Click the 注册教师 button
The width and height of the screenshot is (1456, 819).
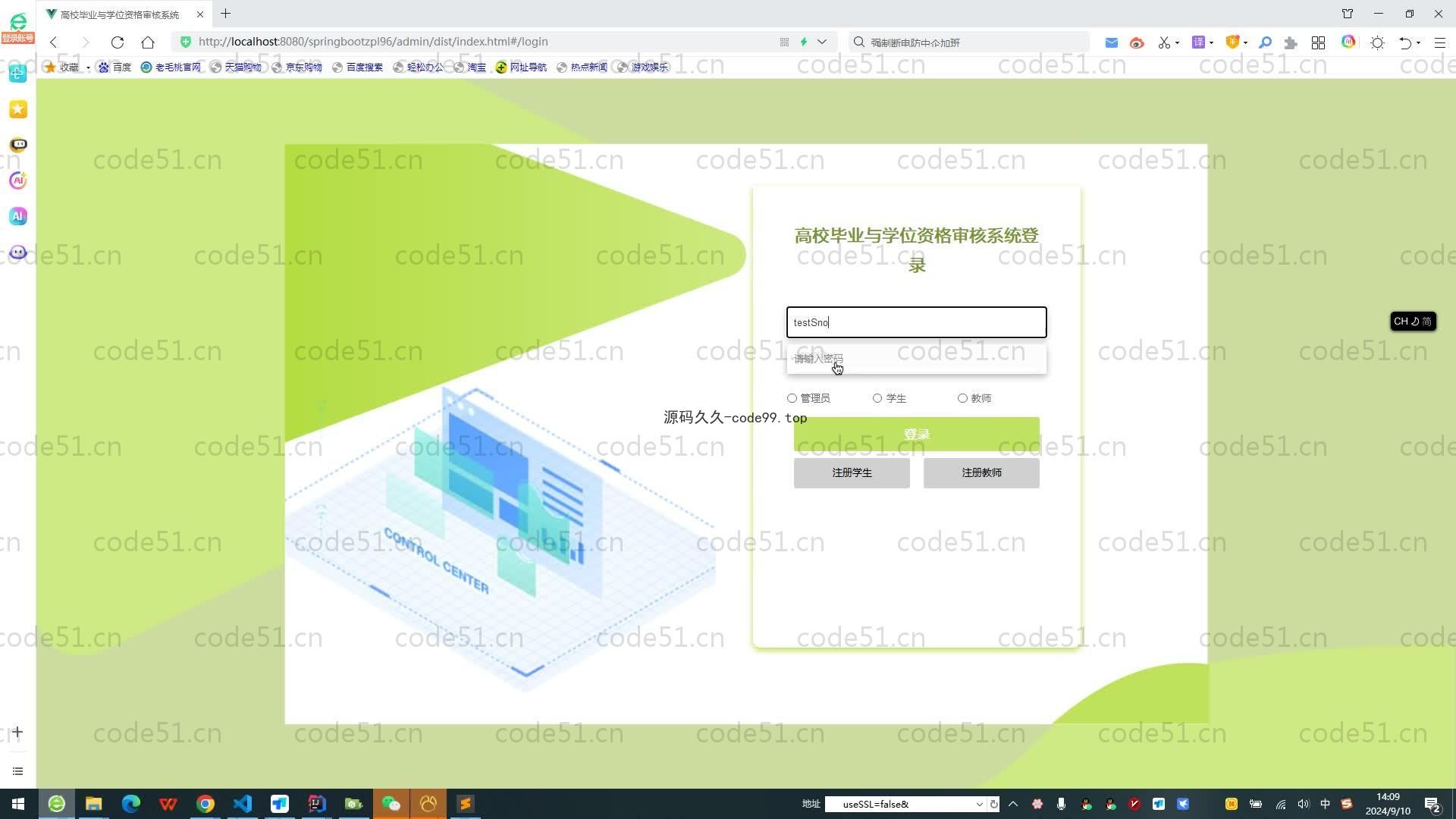(981, 472)
